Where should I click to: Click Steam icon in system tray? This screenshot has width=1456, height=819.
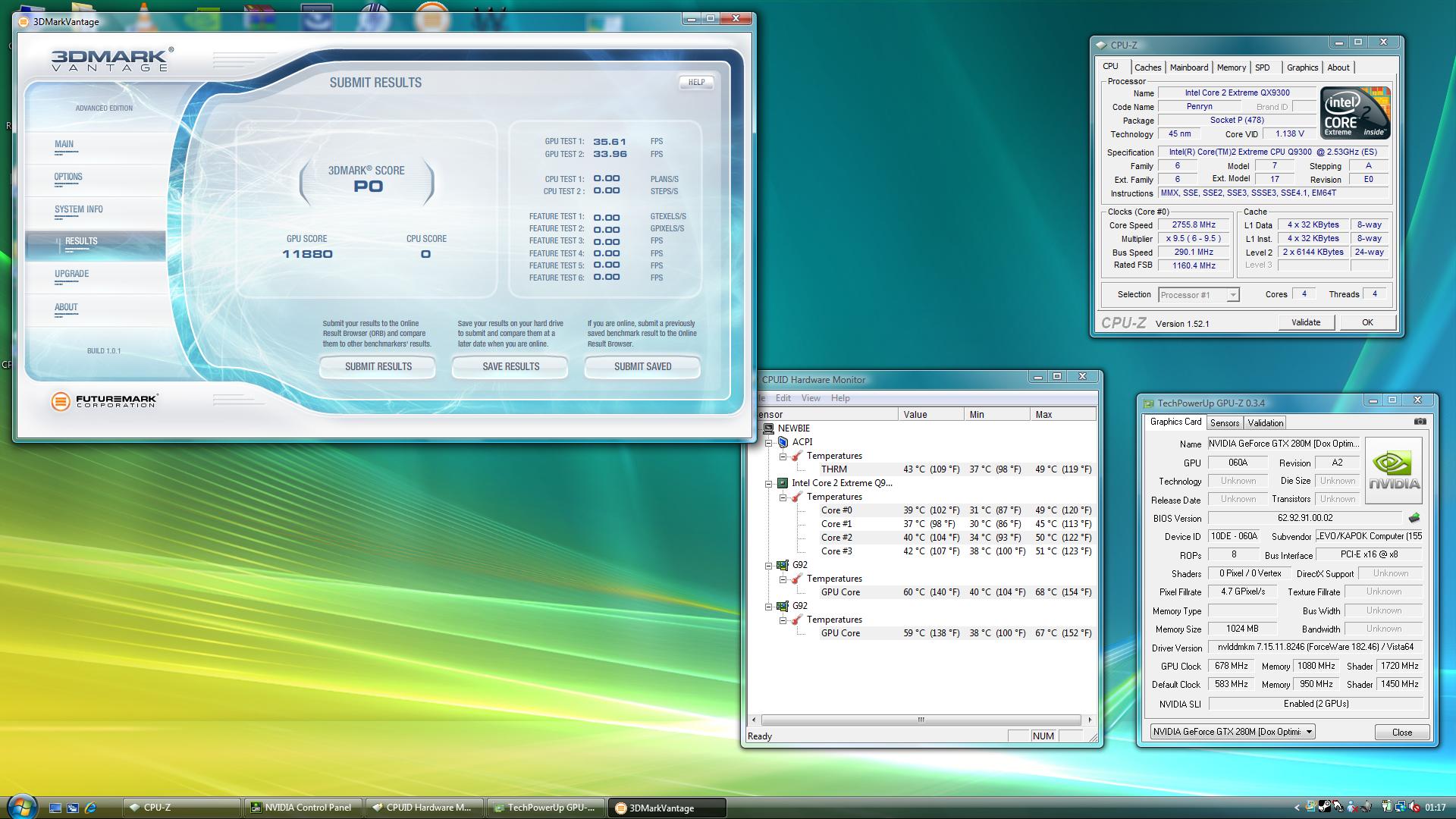click(1325, 806)
